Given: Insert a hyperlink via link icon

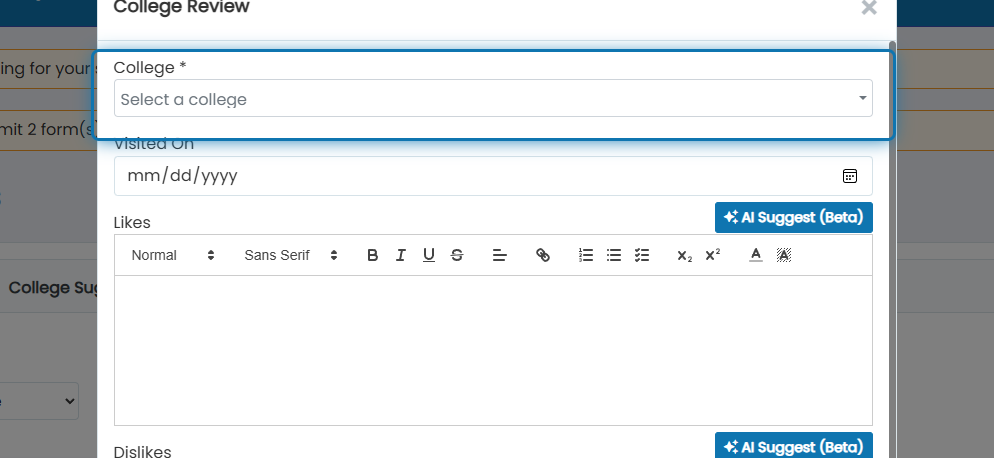Looking at the screenshot, I should 543,255.
